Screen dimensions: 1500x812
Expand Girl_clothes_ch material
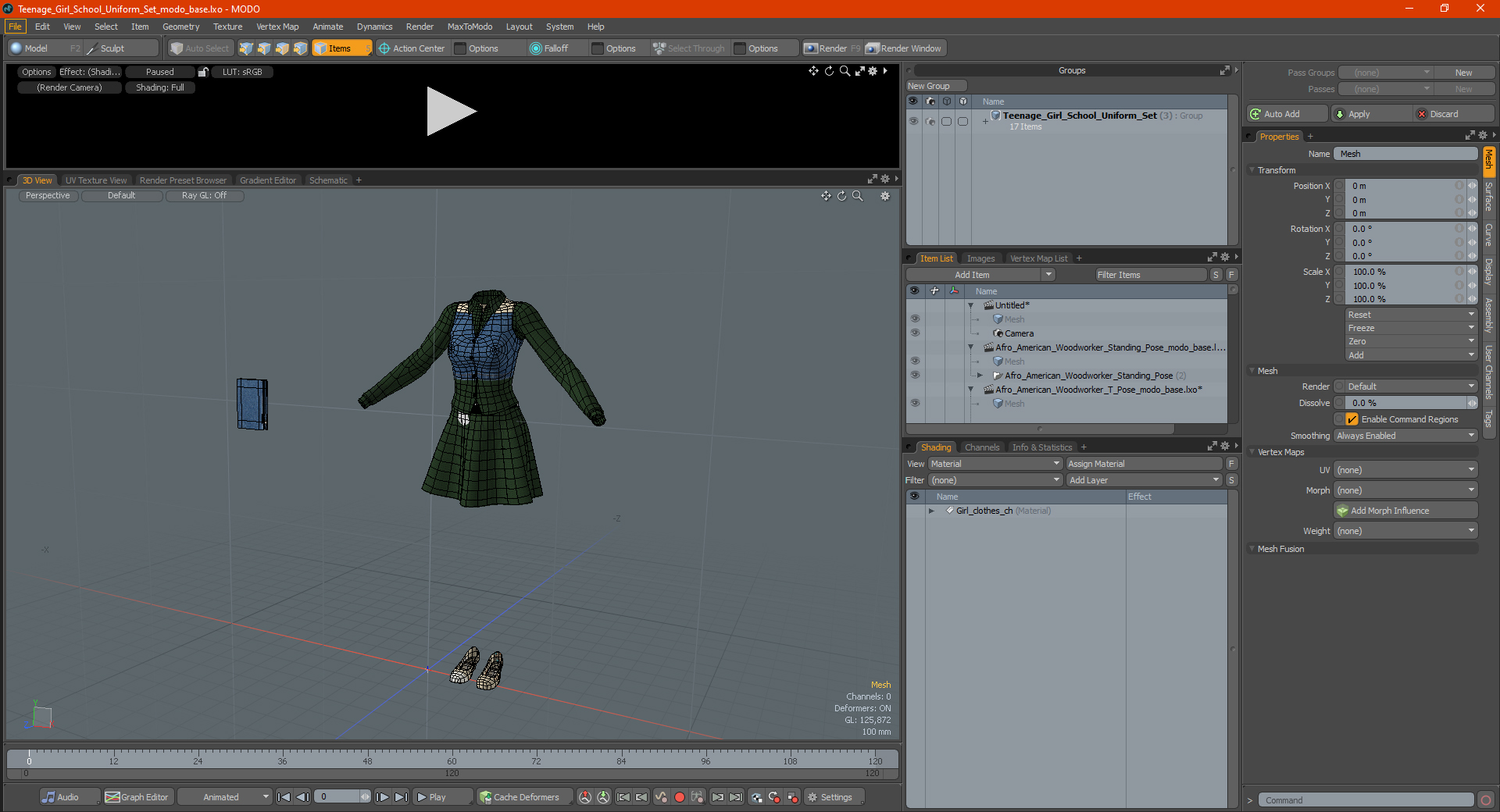pos(931,511)
